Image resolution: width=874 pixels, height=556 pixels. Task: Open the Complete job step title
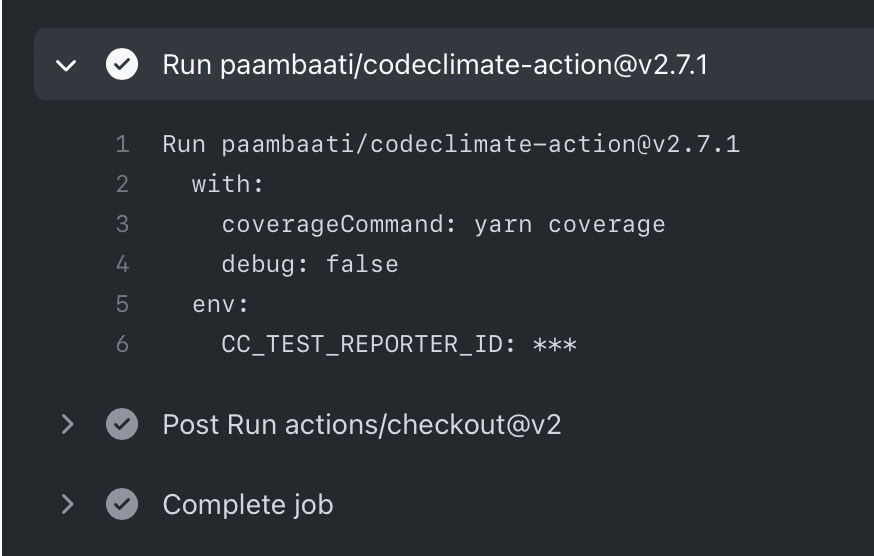(x=248, y=505)
